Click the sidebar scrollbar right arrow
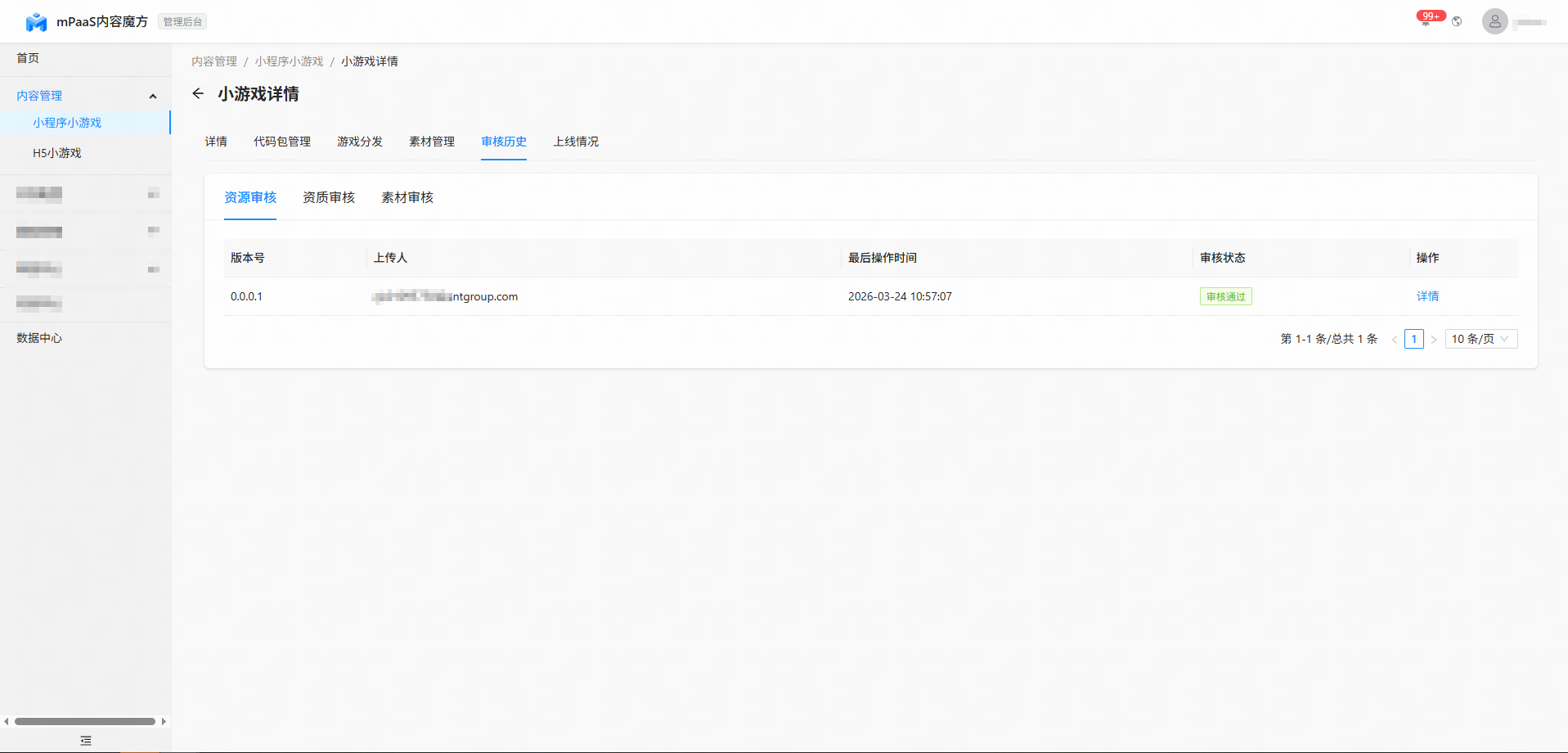1568x753 pixels. pyautogui.click(x=164, y=721)
